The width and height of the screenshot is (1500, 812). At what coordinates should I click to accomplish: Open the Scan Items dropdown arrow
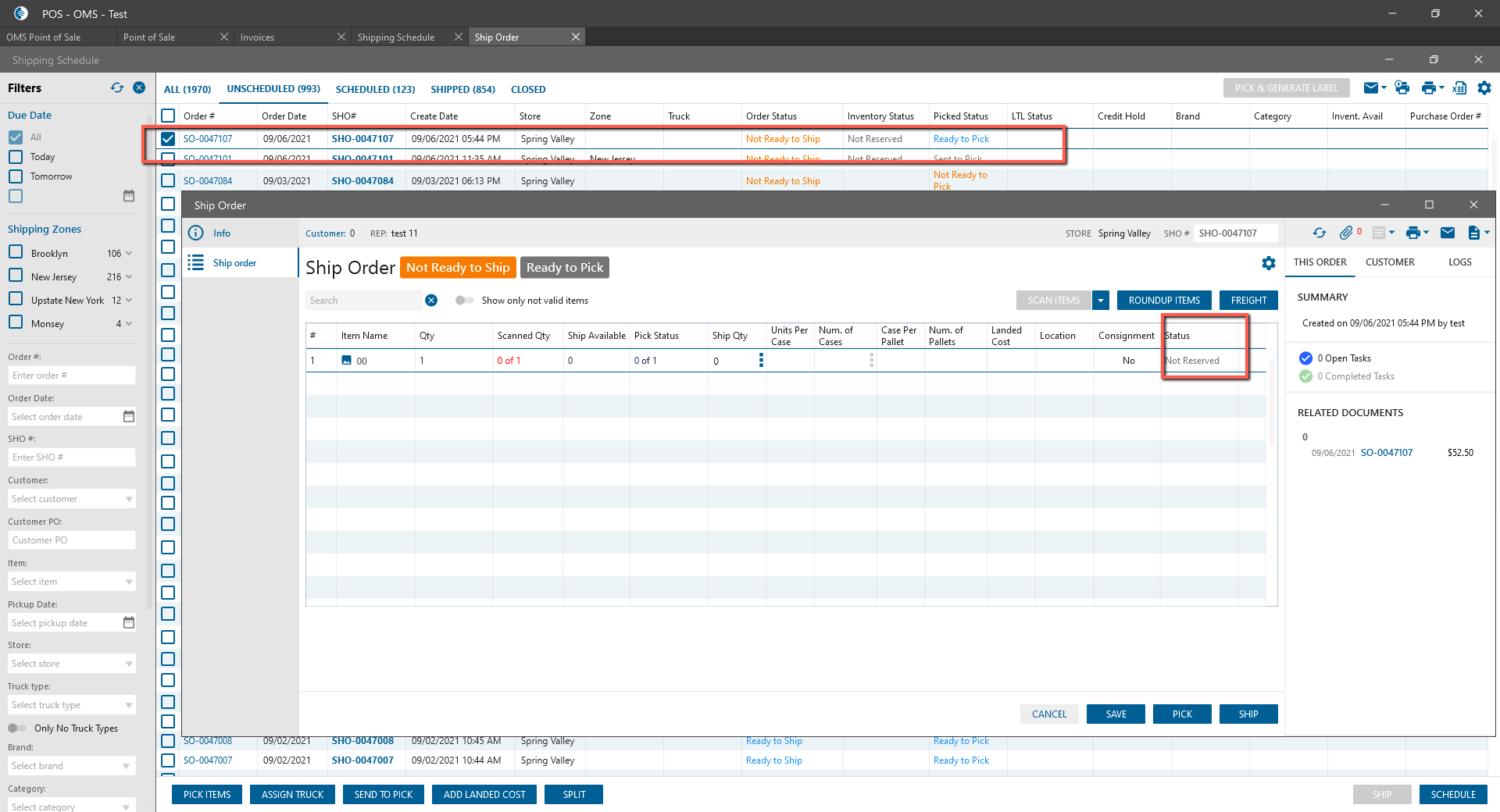click(1101, 301)
